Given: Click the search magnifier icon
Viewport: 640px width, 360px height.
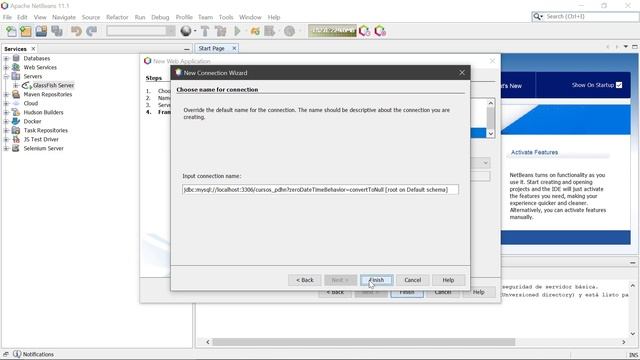Looking at the screenshot, I should click(537, 16).
